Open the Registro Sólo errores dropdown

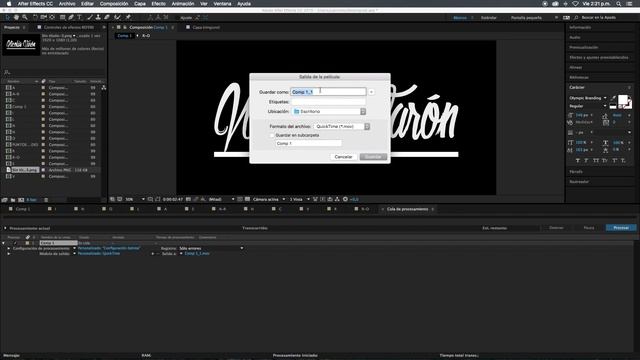coord(211,248)
